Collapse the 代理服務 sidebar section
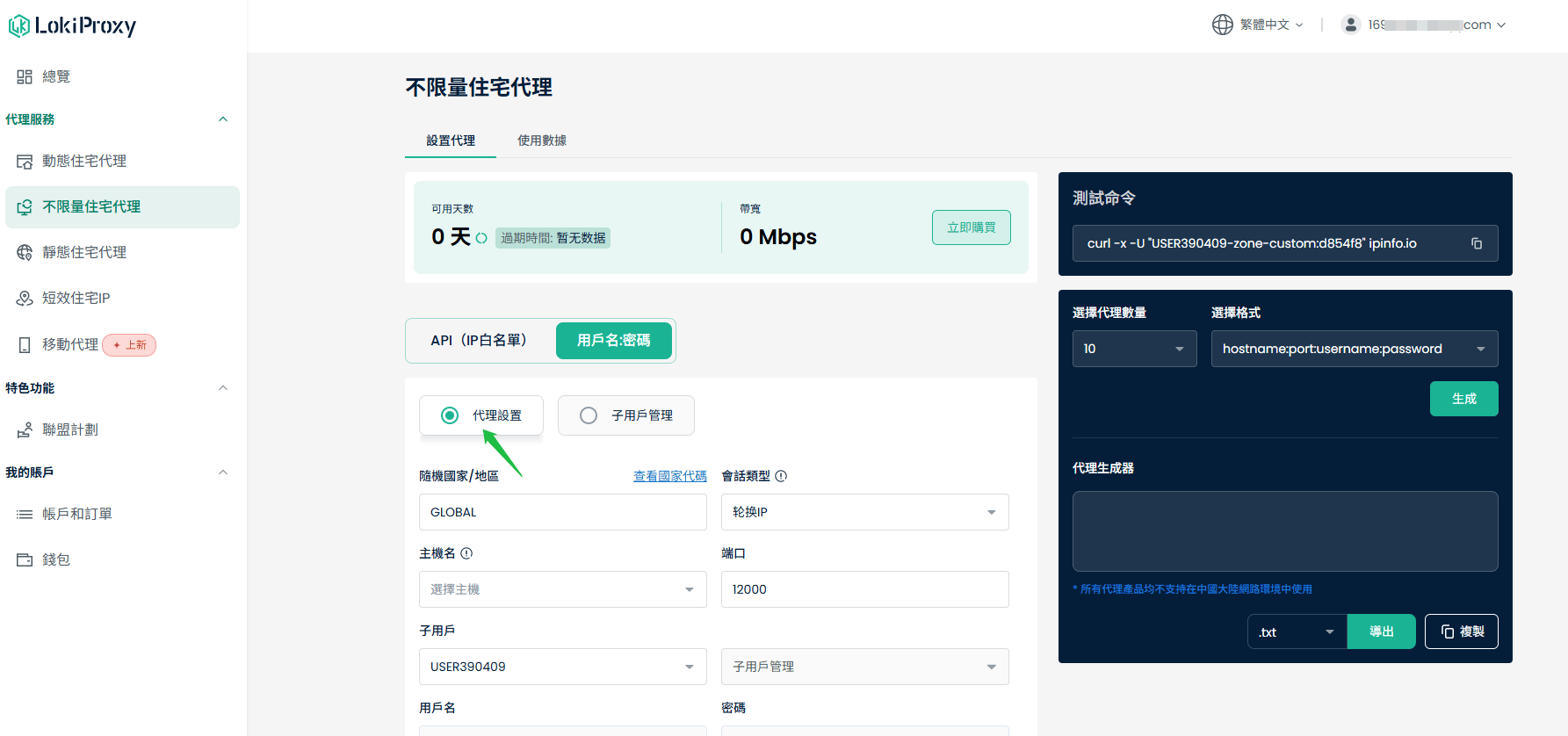 (223, 119)
